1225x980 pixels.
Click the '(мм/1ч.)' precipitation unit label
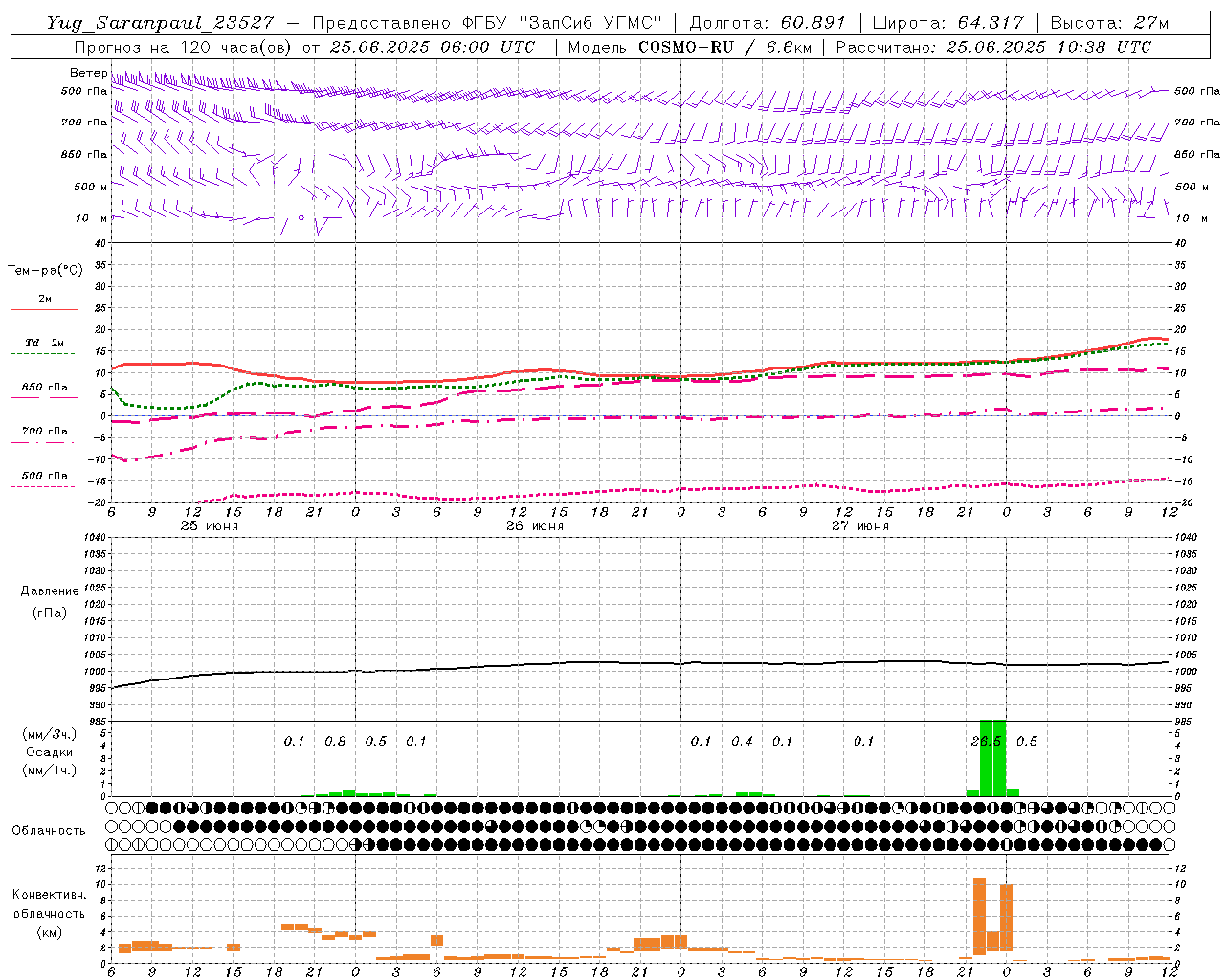(x=50, y=770)
